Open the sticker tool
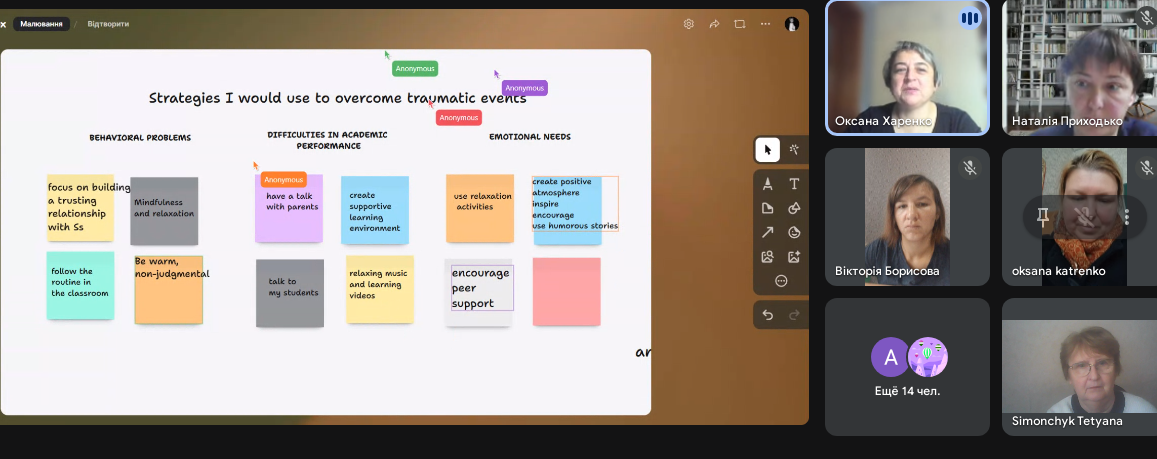This screenshot has height=459, width=1157. click(x=794, y=232)
